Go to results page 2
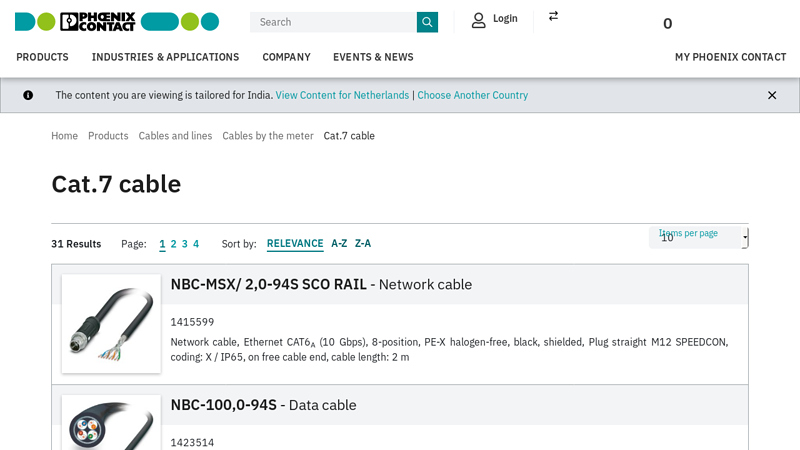Screen dimensions: 800x450 173,244
